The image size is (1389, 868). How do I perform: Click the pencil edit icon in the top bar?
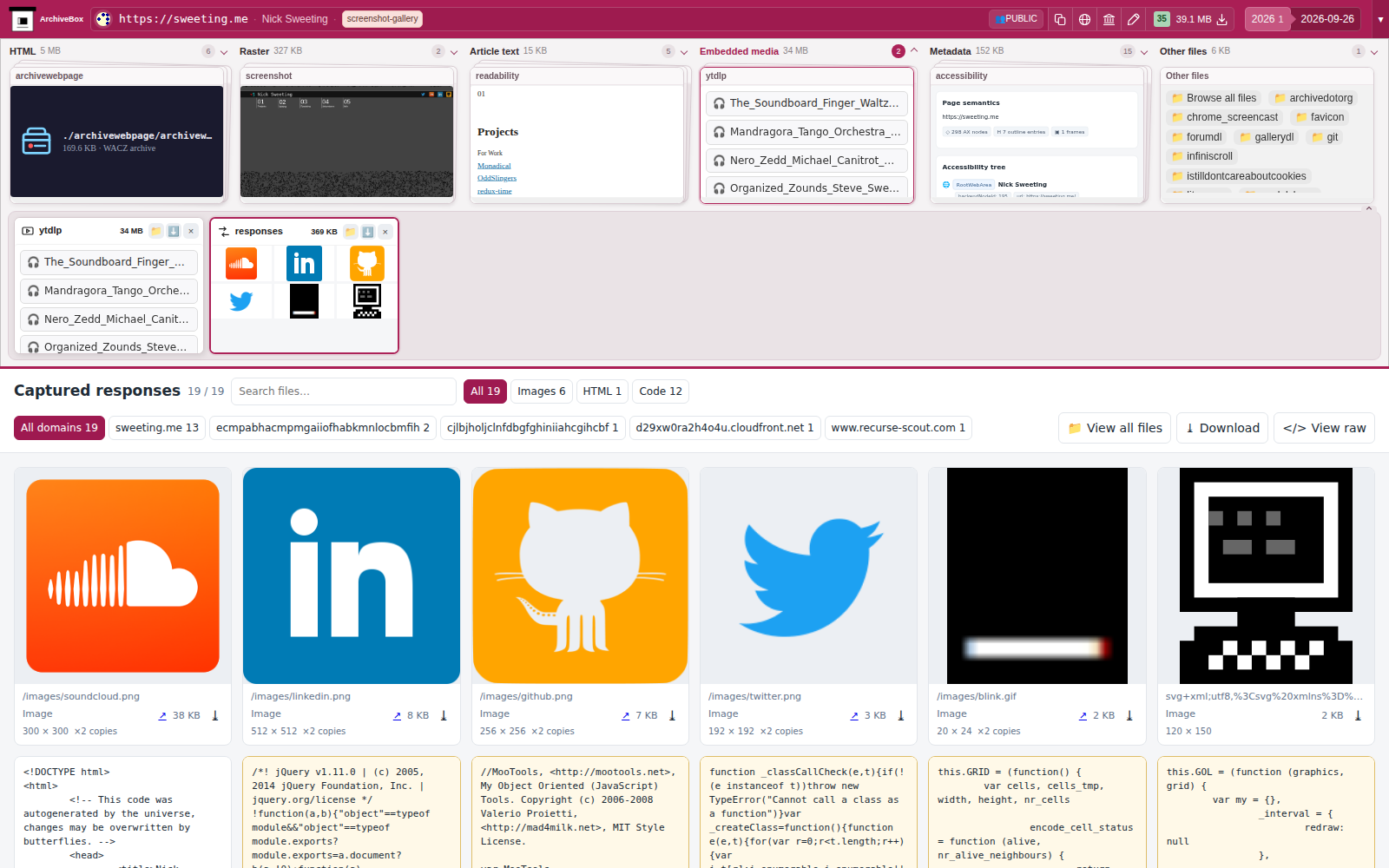click(1133, 19)
